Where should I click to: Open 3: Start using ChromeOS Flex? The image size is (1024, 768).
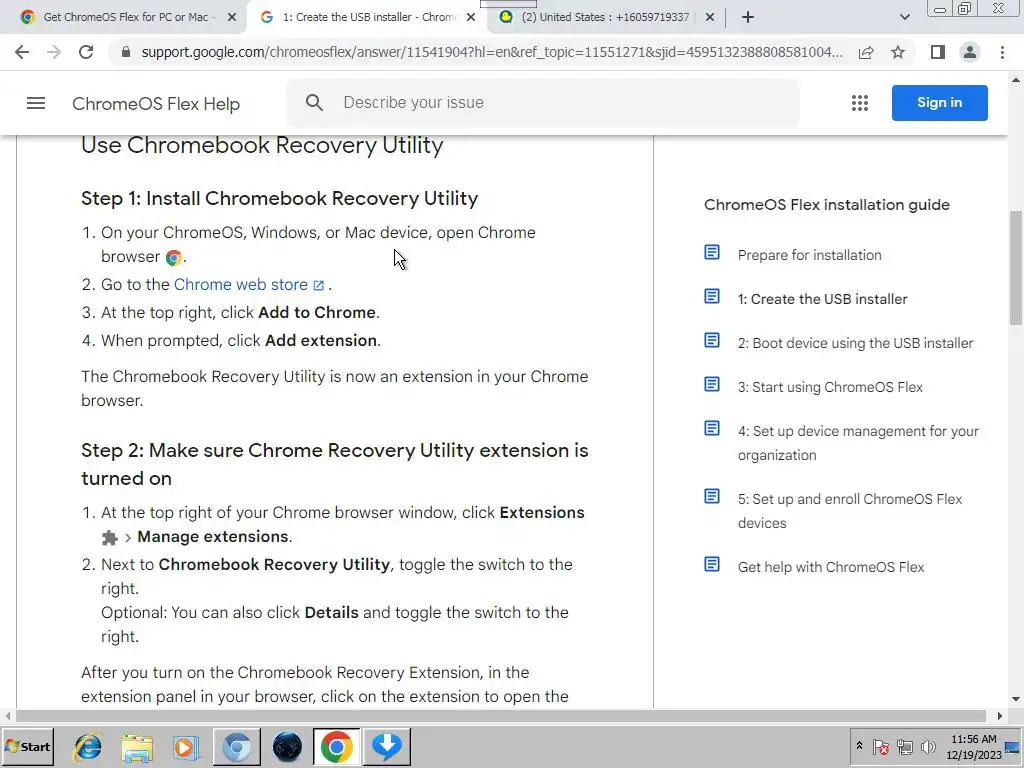tap(830, 387)
